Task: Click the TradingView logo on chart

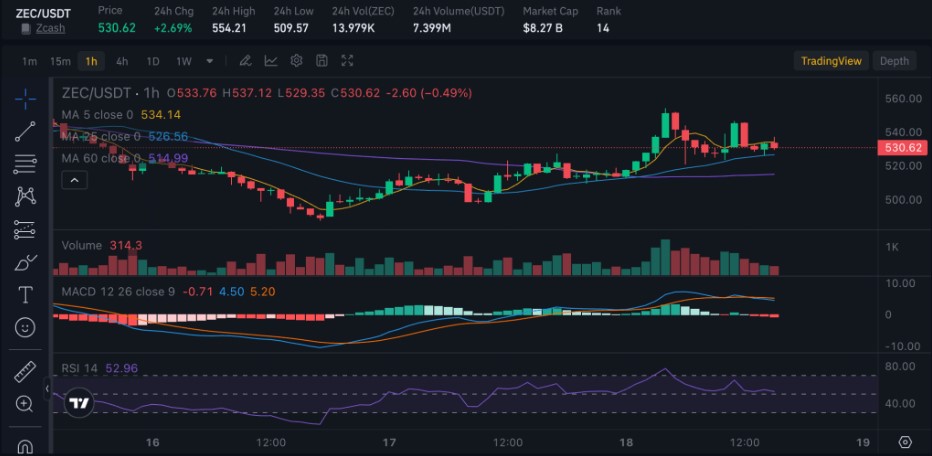Action: (x=78, y=404)
